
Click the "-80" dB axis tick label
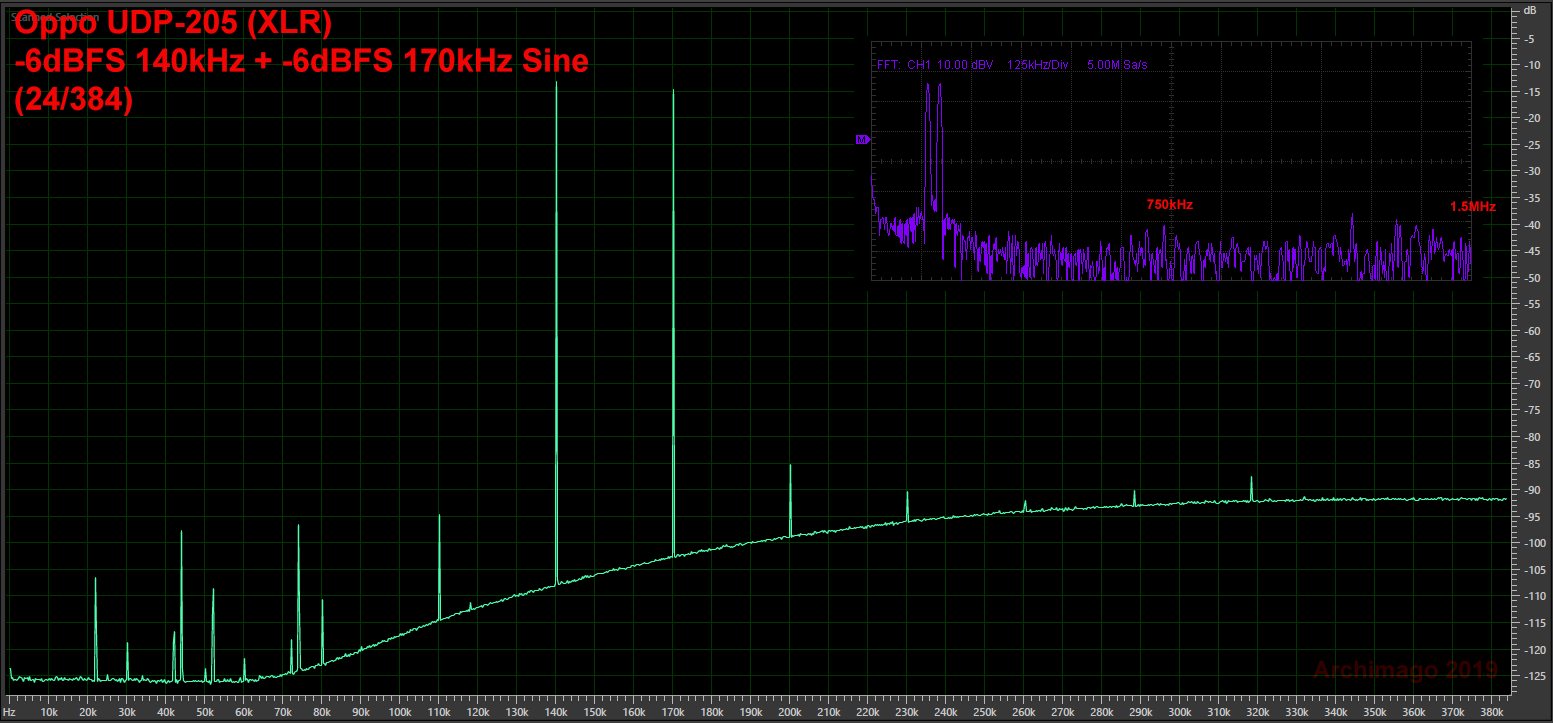1530,438
